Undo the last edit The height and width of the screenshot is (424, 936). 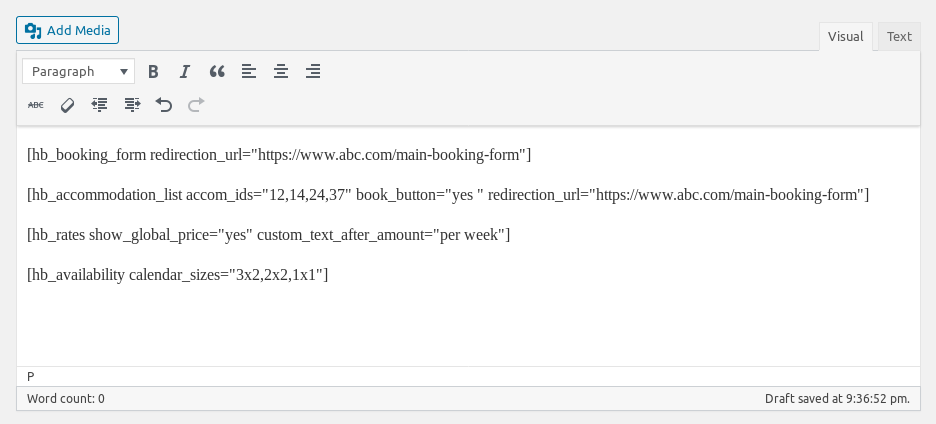coord(164,104)
